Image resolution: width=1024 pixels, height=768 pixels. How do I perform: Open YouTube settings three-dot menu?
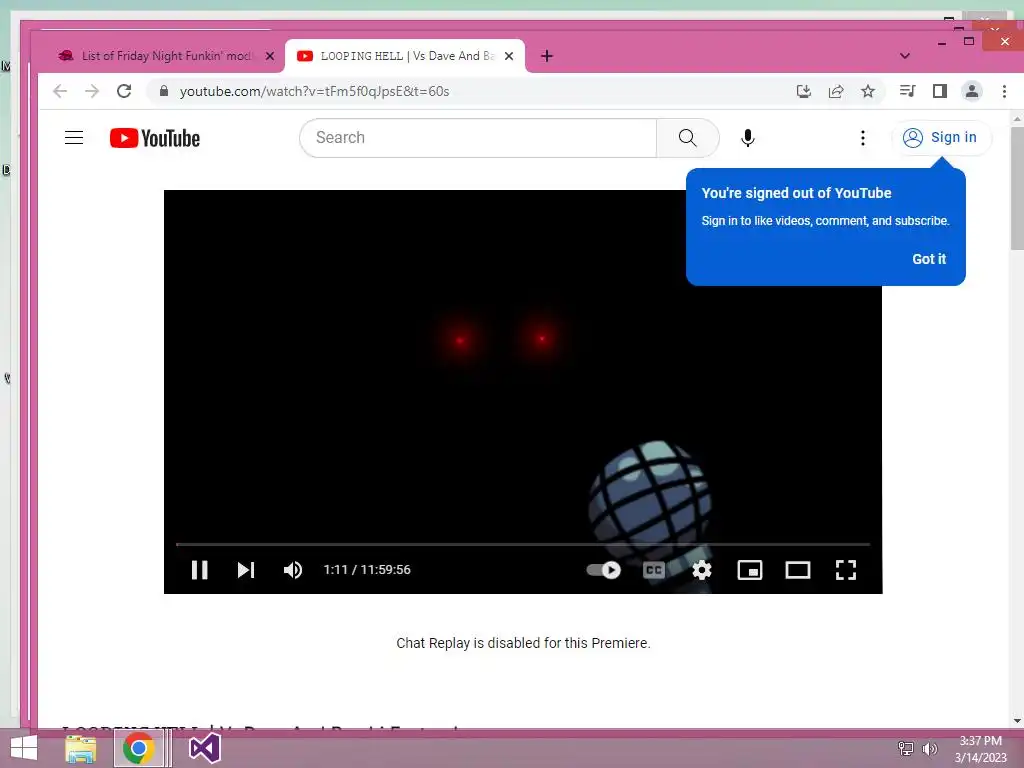pyautogui.click(x=863, y=138)
